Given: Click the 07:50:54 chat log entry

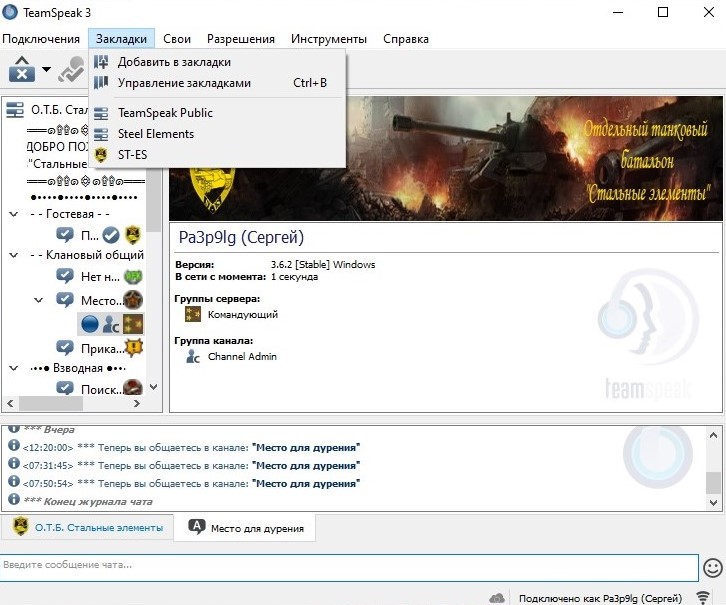Looking at the screenshot, I should pyautogui.click(x=192, y=484).
